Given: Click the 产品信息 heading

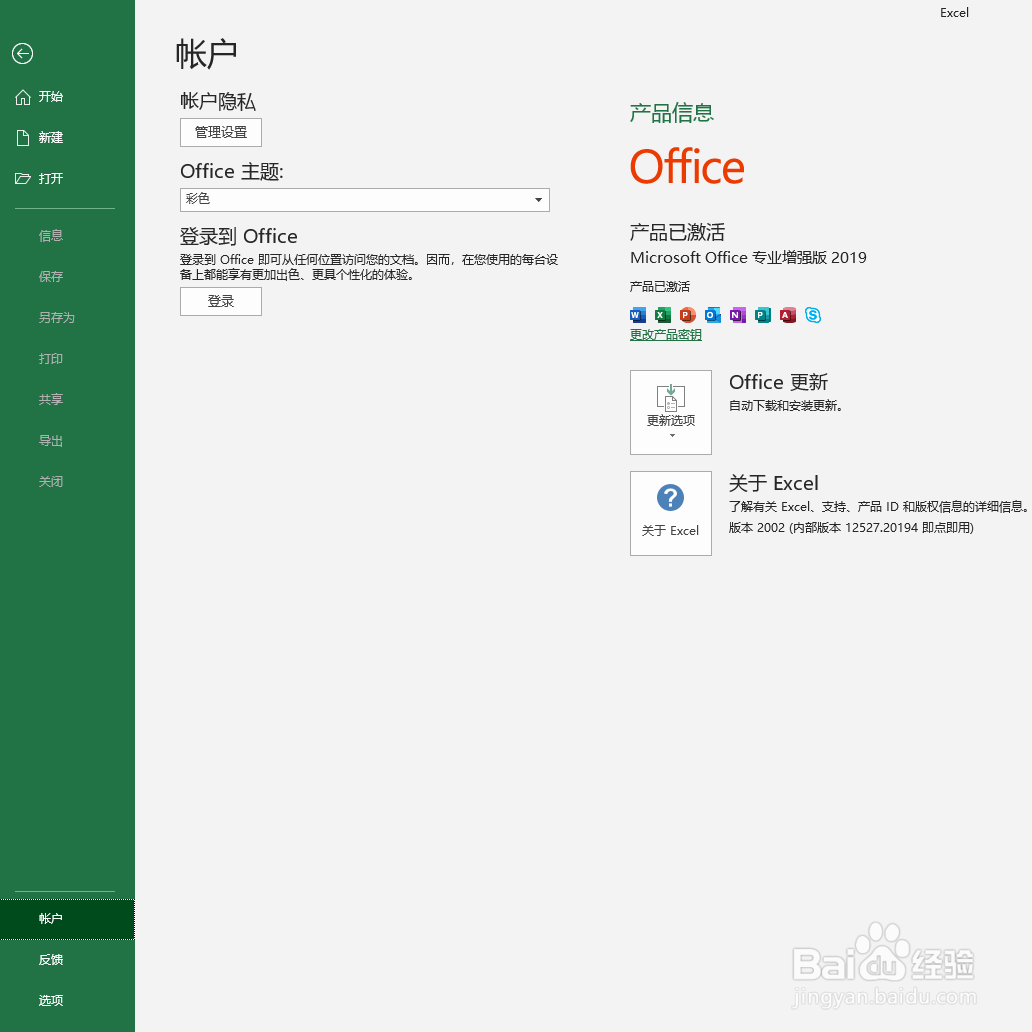Looking at the screenshot, I should [671, 113].
